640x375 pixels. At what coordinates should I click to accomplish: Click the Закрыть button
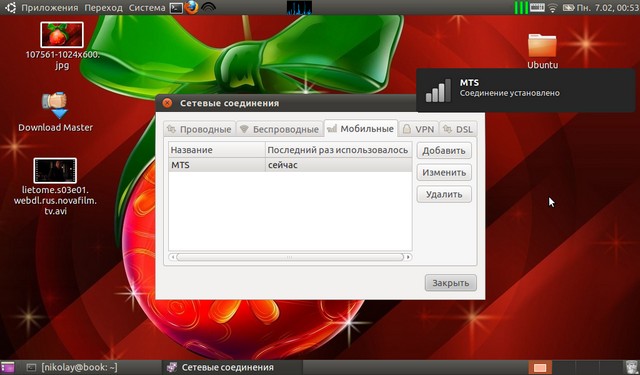point(451,283)
